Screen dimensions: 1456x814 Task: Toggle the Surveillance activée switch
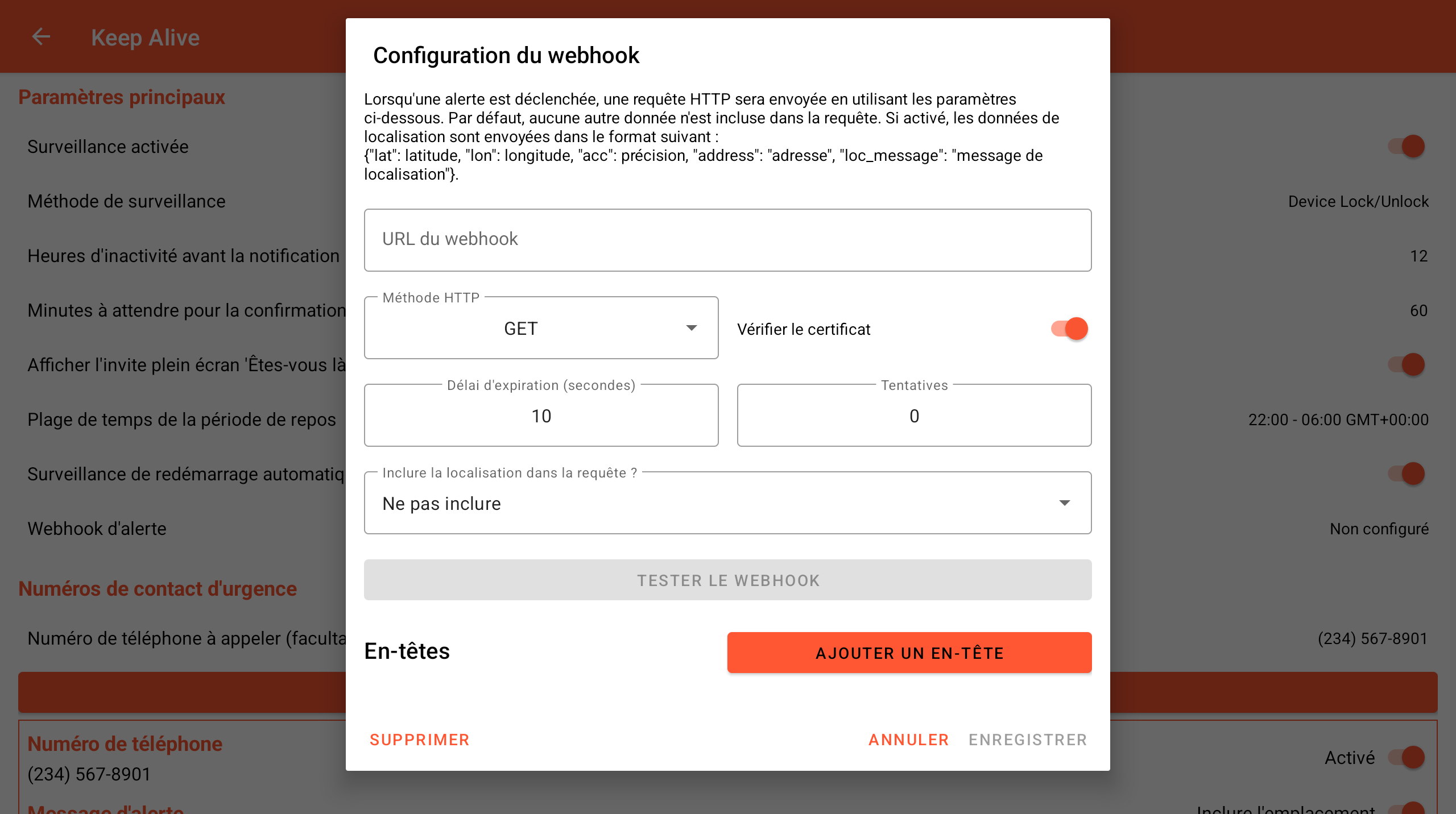tap(1406, 146)
